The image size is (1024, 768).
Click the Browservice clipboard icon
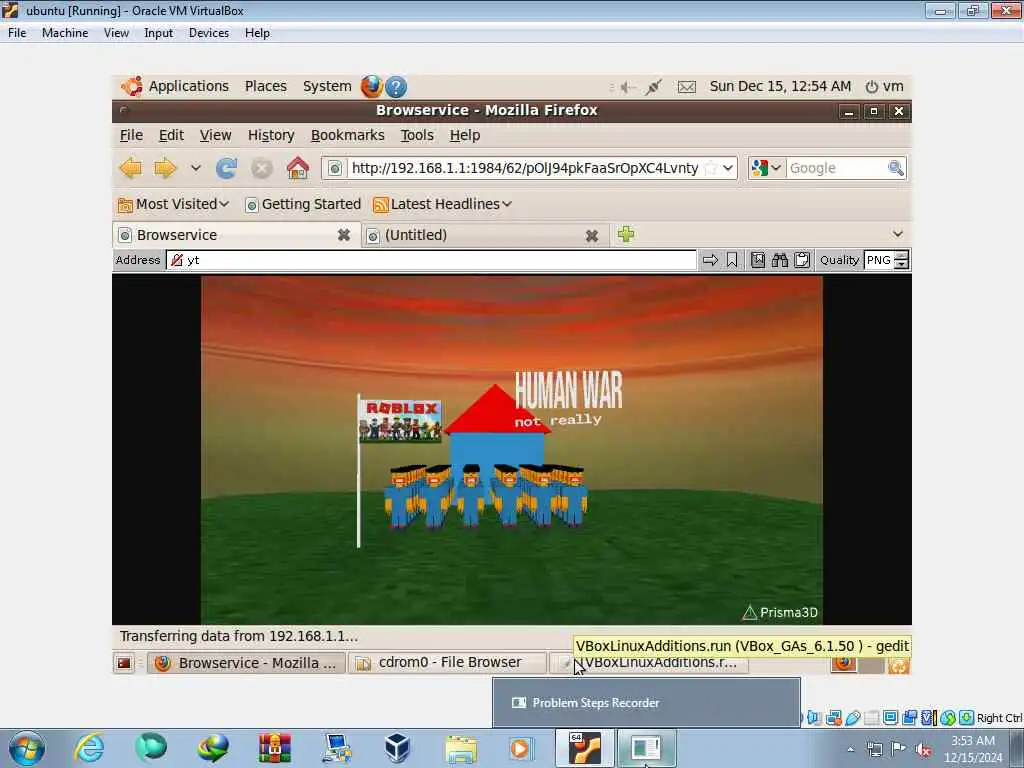pos(802,261)
